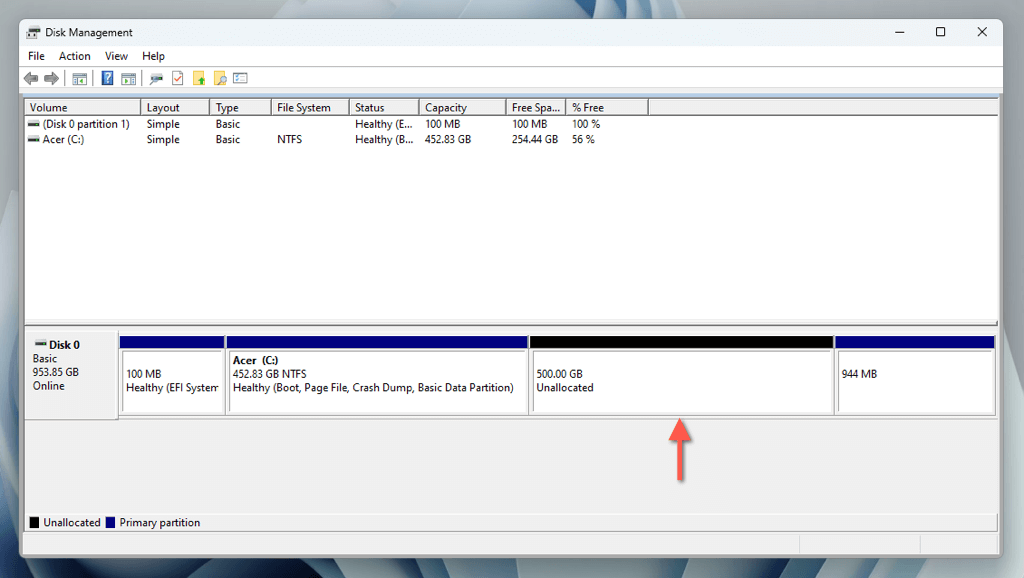Toggle the Show/Hide Console Tree icon
1024x578 pixels.
coord(80,78)
